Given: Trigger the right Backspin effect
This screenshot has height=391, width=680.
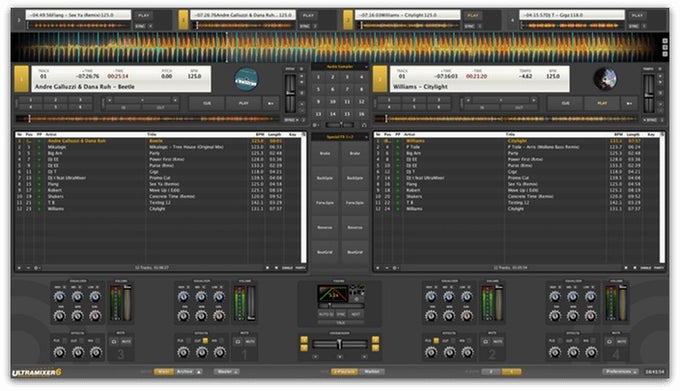Looking at the screenshot, I should click(x=355, y=178).
